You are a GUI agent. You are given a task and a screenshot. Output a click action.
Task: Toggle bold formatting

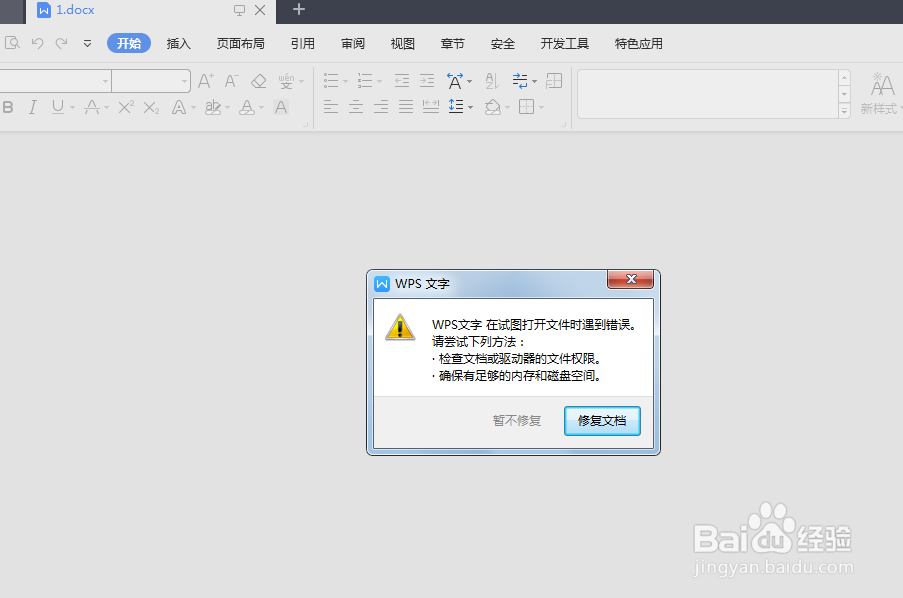pos(8,107)
